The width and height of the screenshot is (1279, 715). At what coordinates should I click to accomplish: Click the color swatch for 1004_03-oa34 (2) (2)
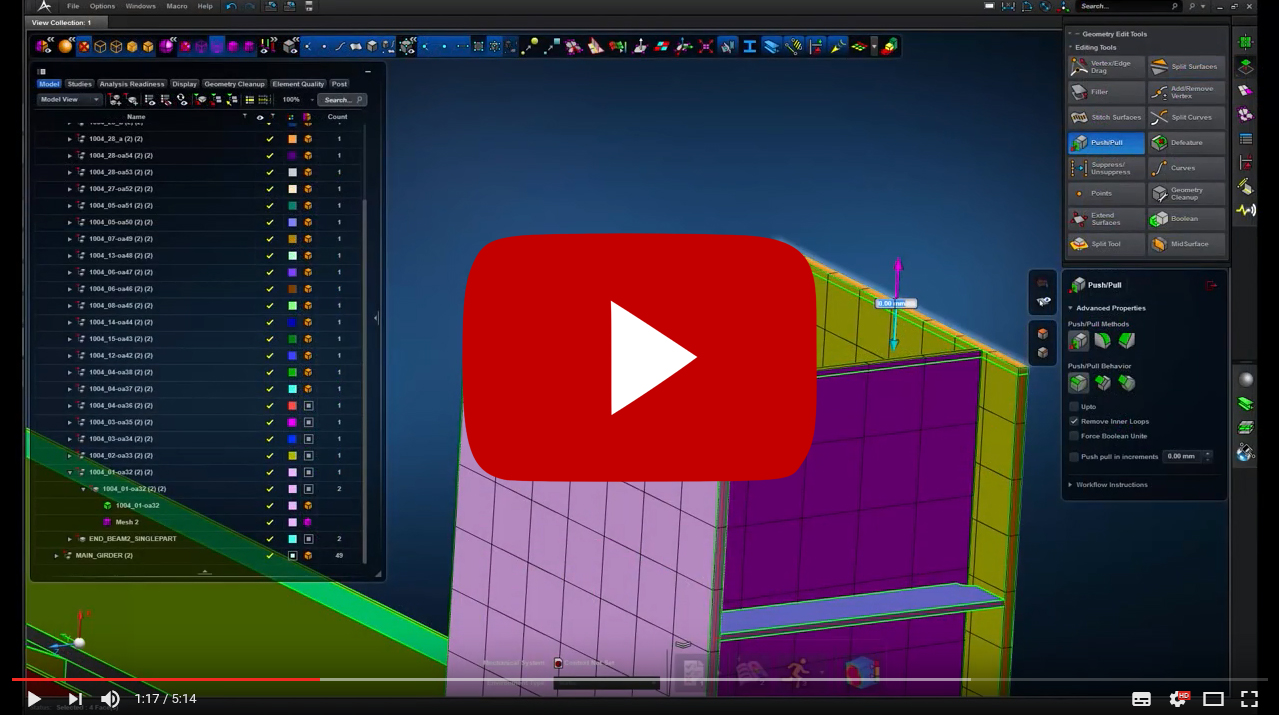tap(292, 439)
